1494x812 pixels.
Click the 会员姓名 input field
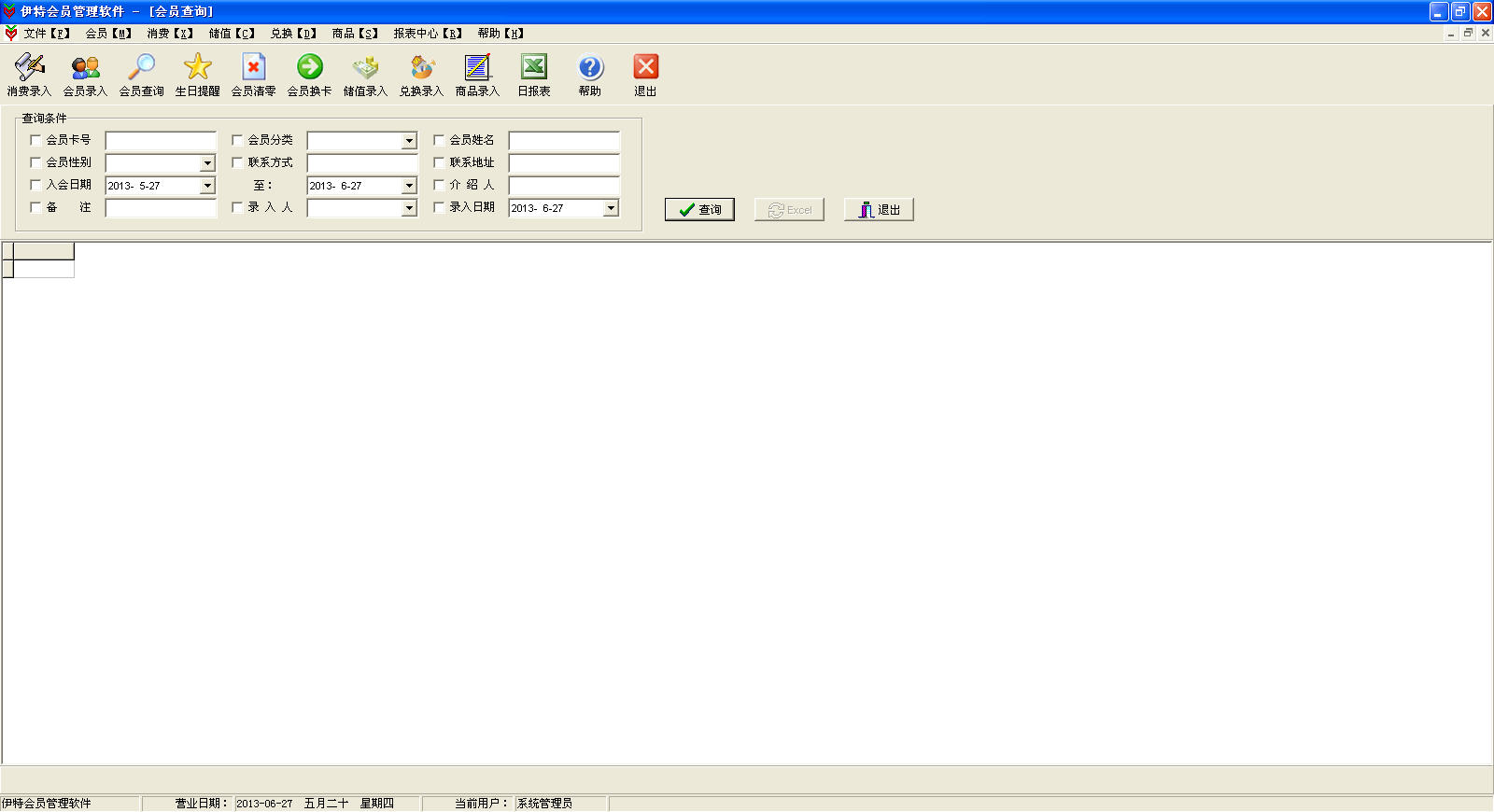coord(564,141)
